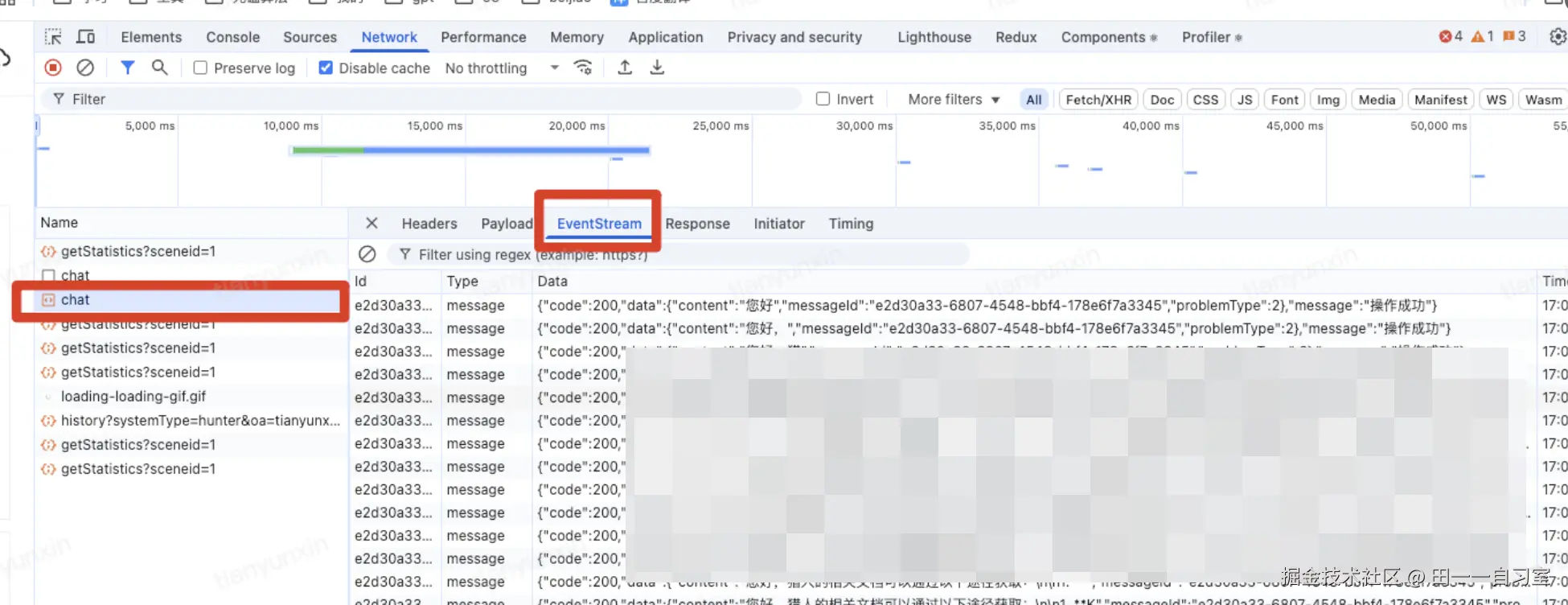
Task: Filter requests by Fetch/XHR
Action: click(1098, 100)
